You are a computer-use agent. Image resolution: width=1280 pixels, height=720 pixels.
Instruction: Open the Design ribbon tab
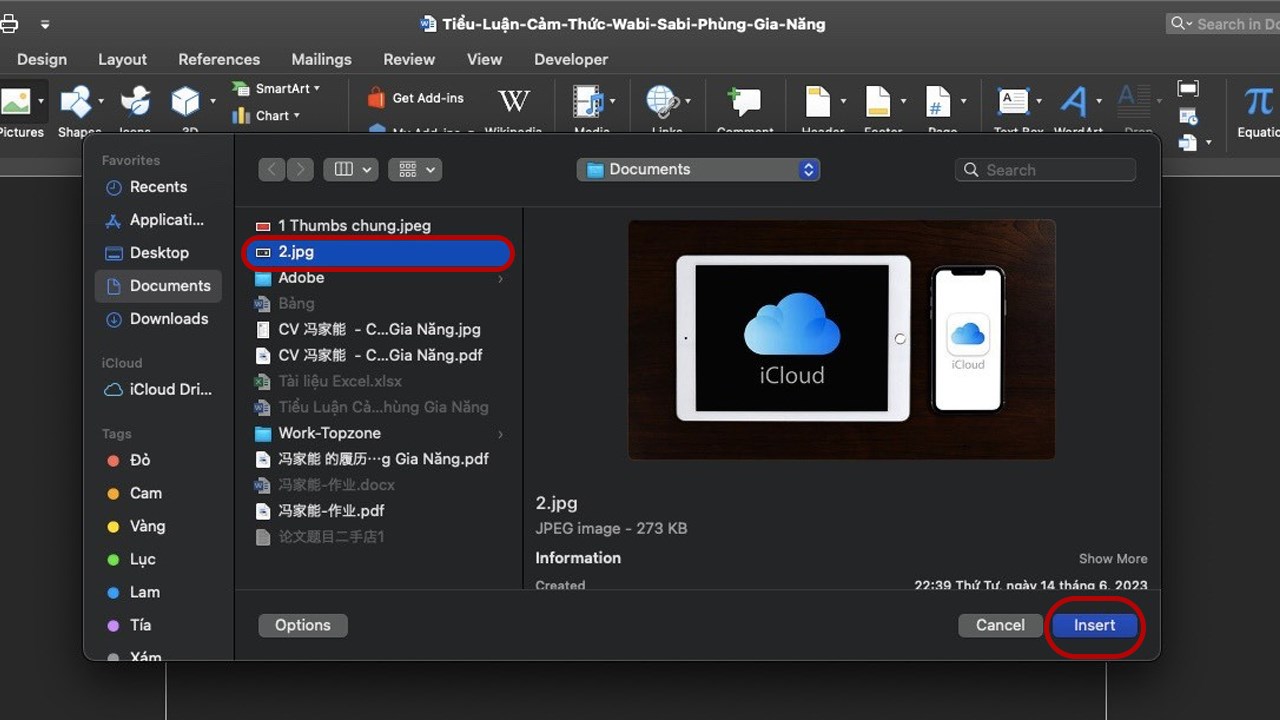pyautogui.click(x=42, y=59)
